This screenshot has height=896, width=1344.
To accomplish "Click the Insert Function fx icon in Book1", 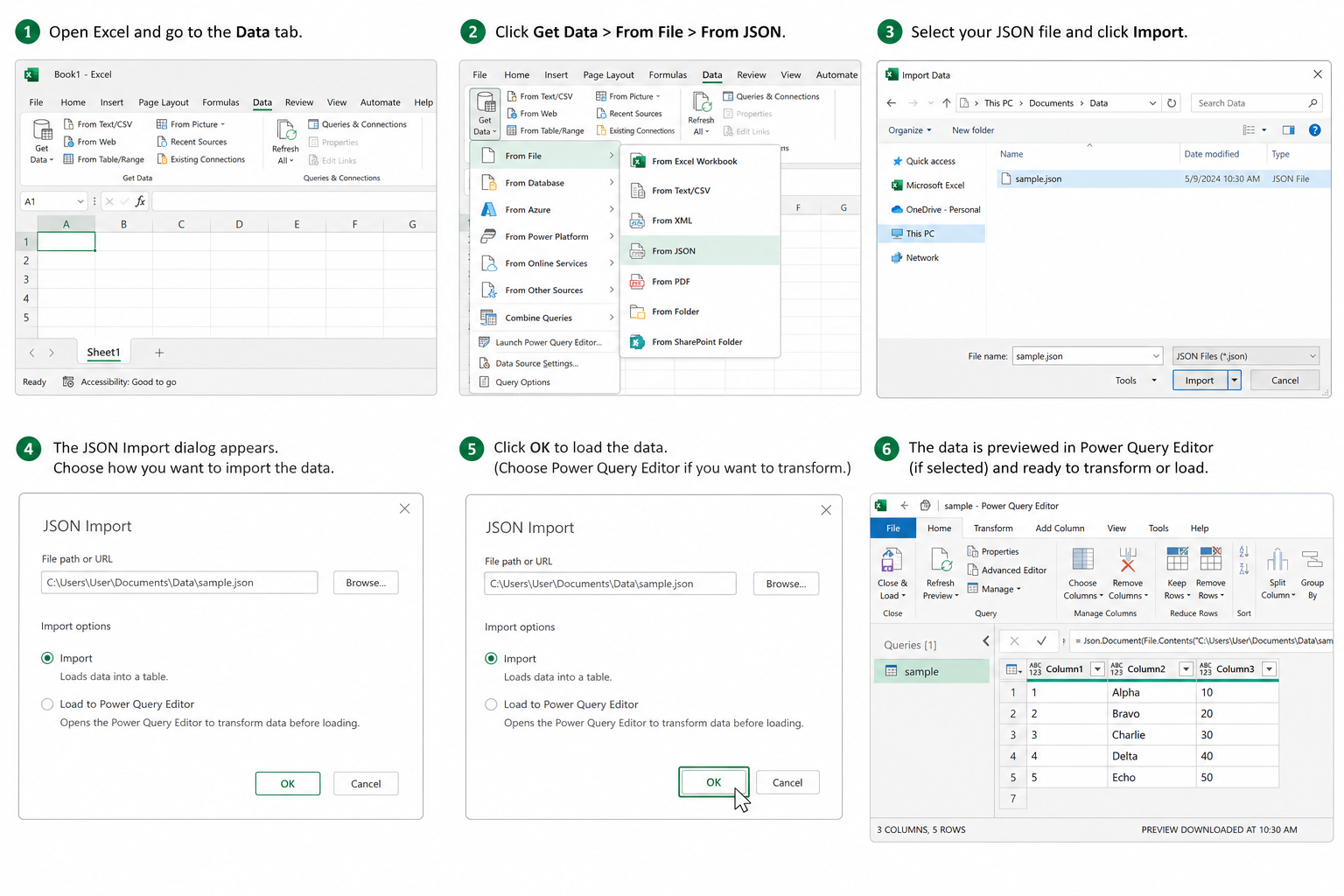I will tap(140, 201).
